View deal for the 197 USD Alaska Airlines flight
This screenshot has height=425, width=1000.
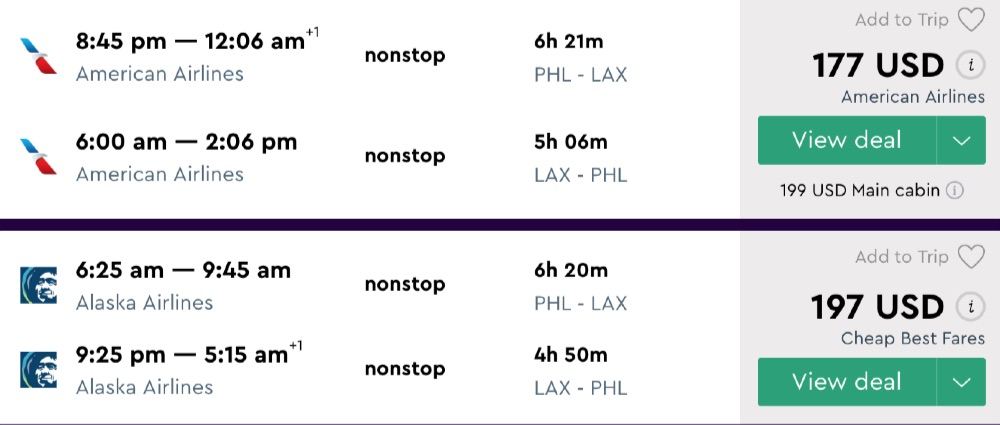tap(846, 382)
